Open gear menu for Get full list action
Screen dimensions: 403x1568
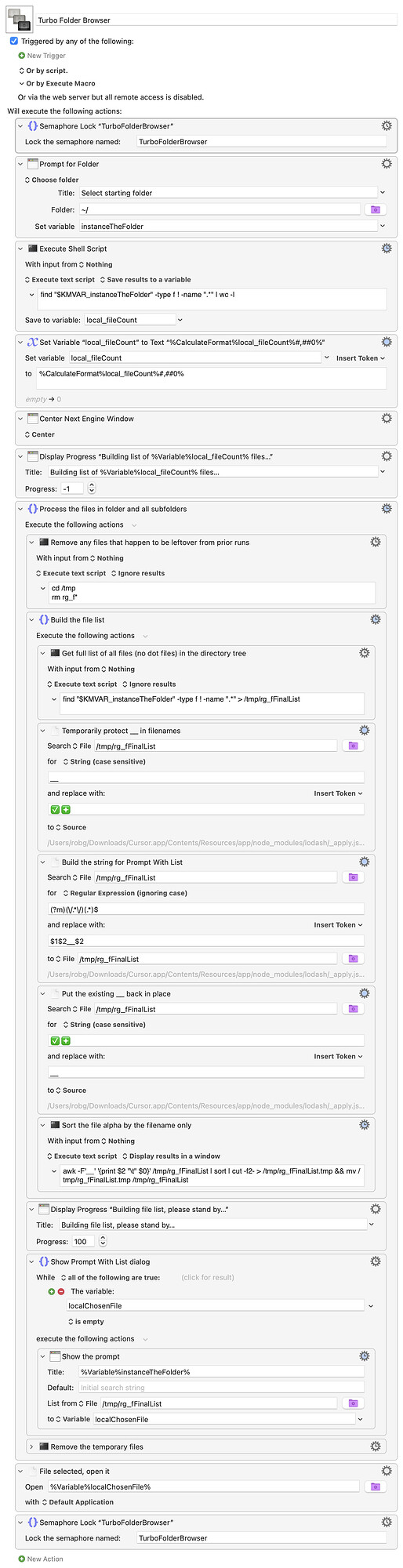[364, 652]
